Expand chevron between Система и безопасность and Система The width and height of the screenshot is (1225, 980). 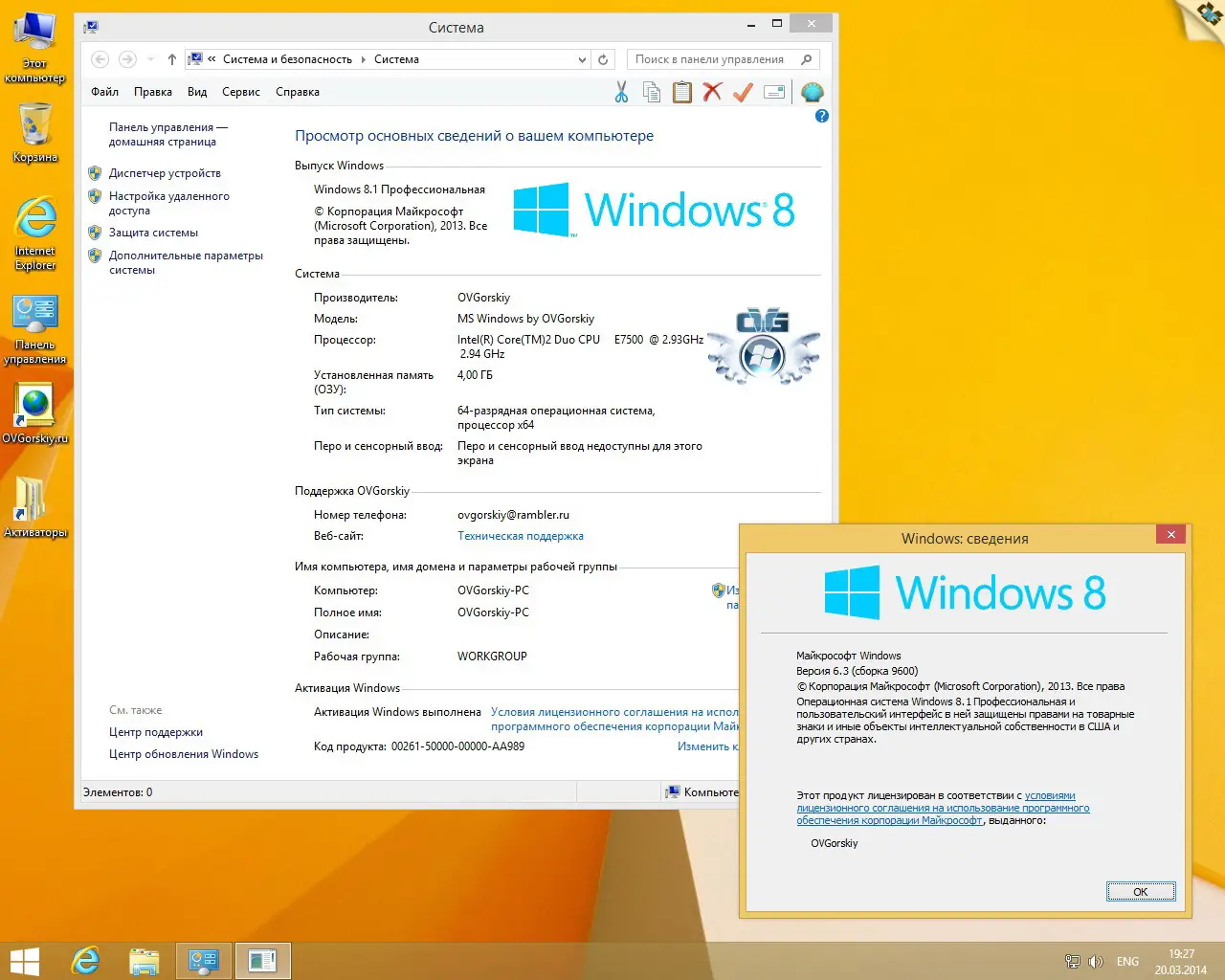pyautogui.click(x=364, y=59)
